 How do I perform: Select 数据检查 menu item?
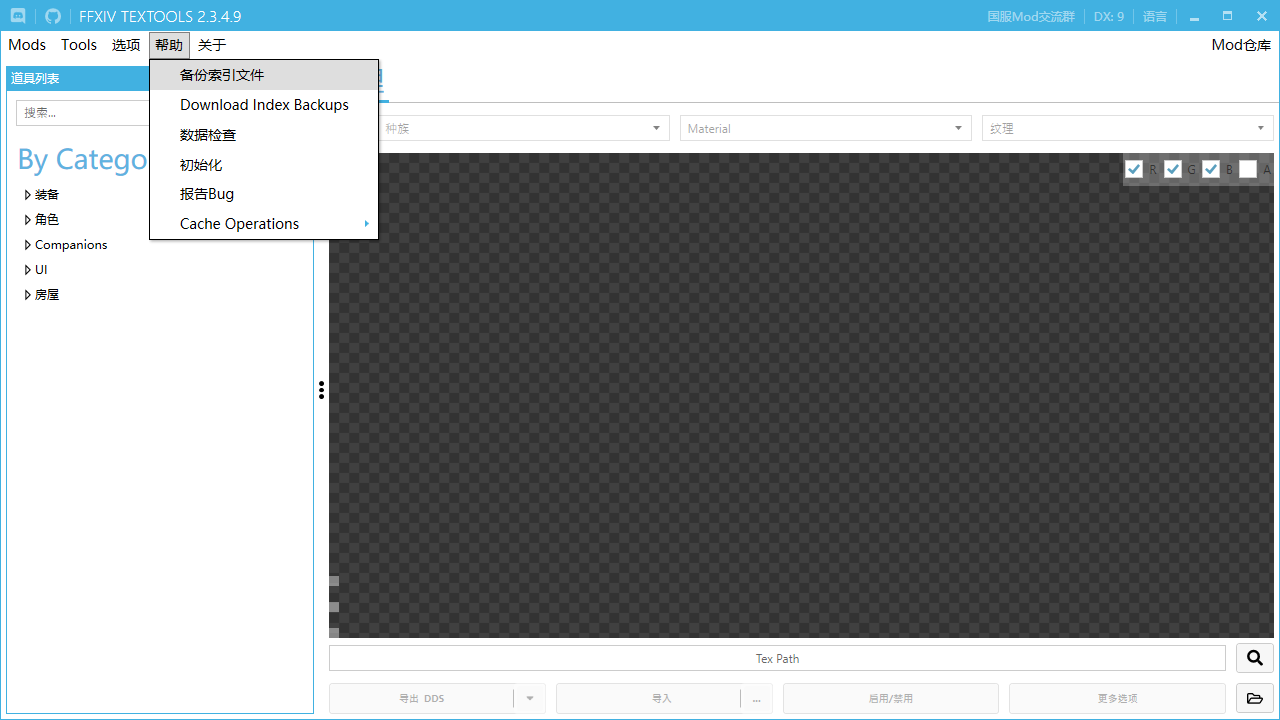tap(264, 135)
